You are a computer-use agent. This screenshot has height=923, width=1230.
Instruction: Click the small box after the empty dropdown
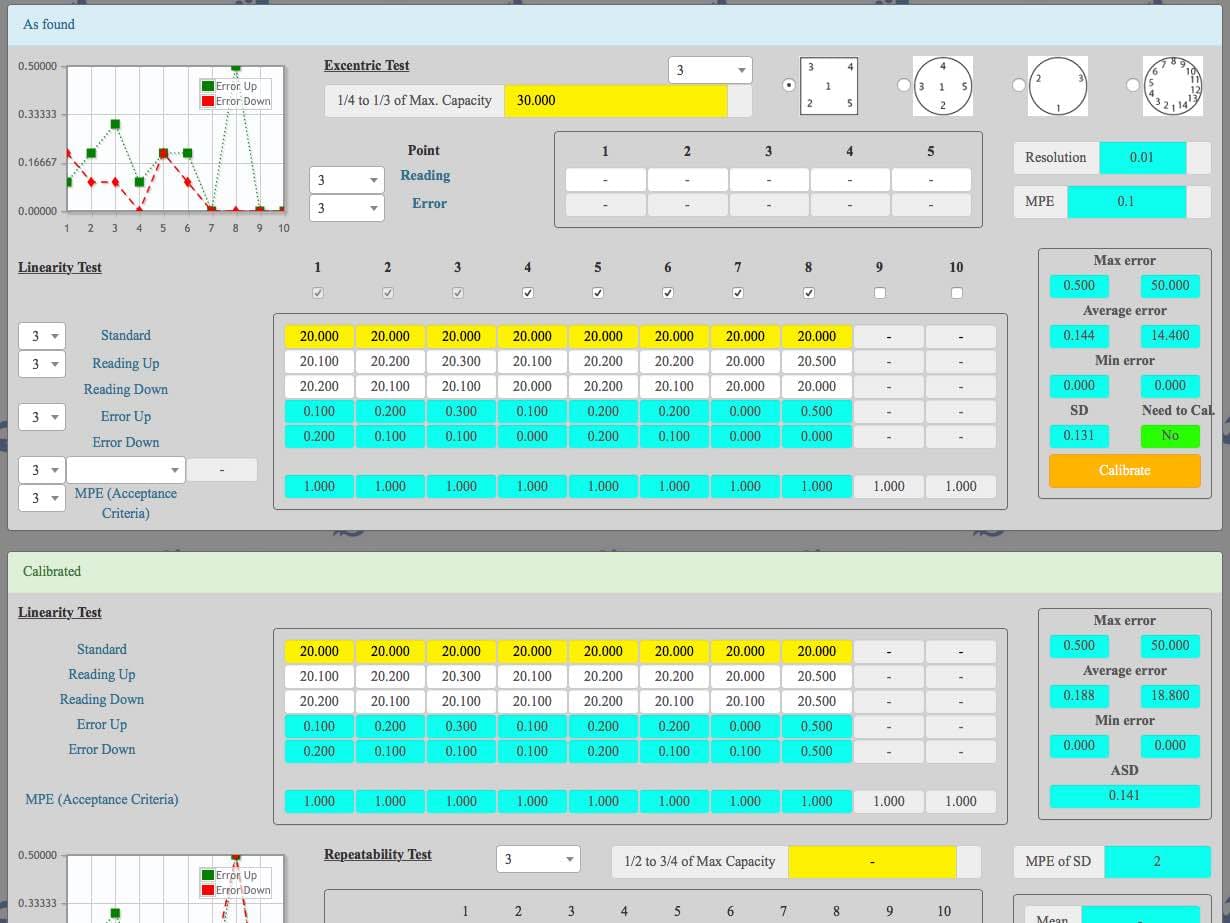click(222, 470)
